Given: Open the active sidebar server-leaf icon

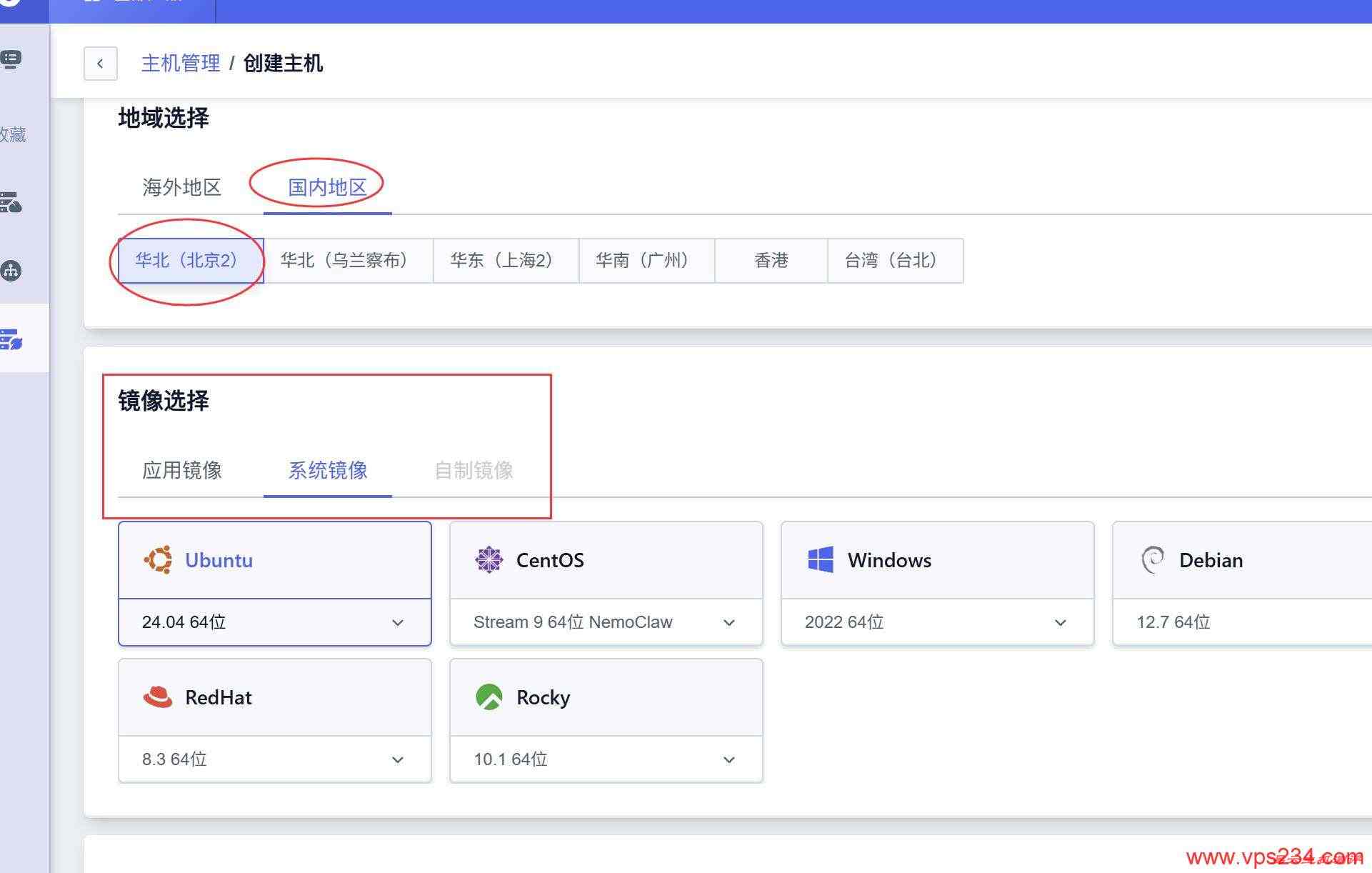Looking at the screenshot, I should pos(11,339).
